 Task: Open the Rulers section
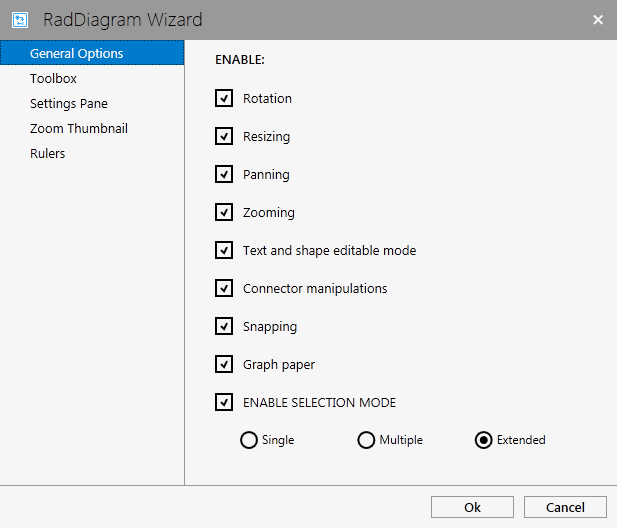point(47,153)
